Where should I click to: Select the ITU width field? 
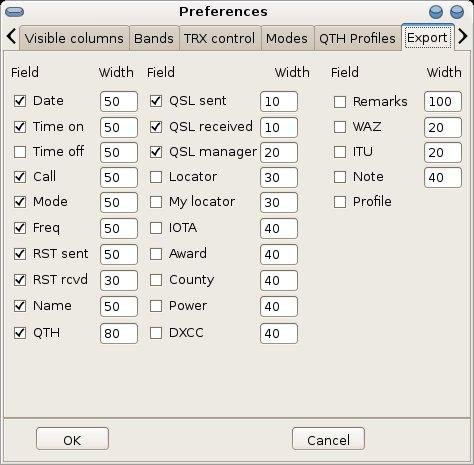click(x=443, y=152)
